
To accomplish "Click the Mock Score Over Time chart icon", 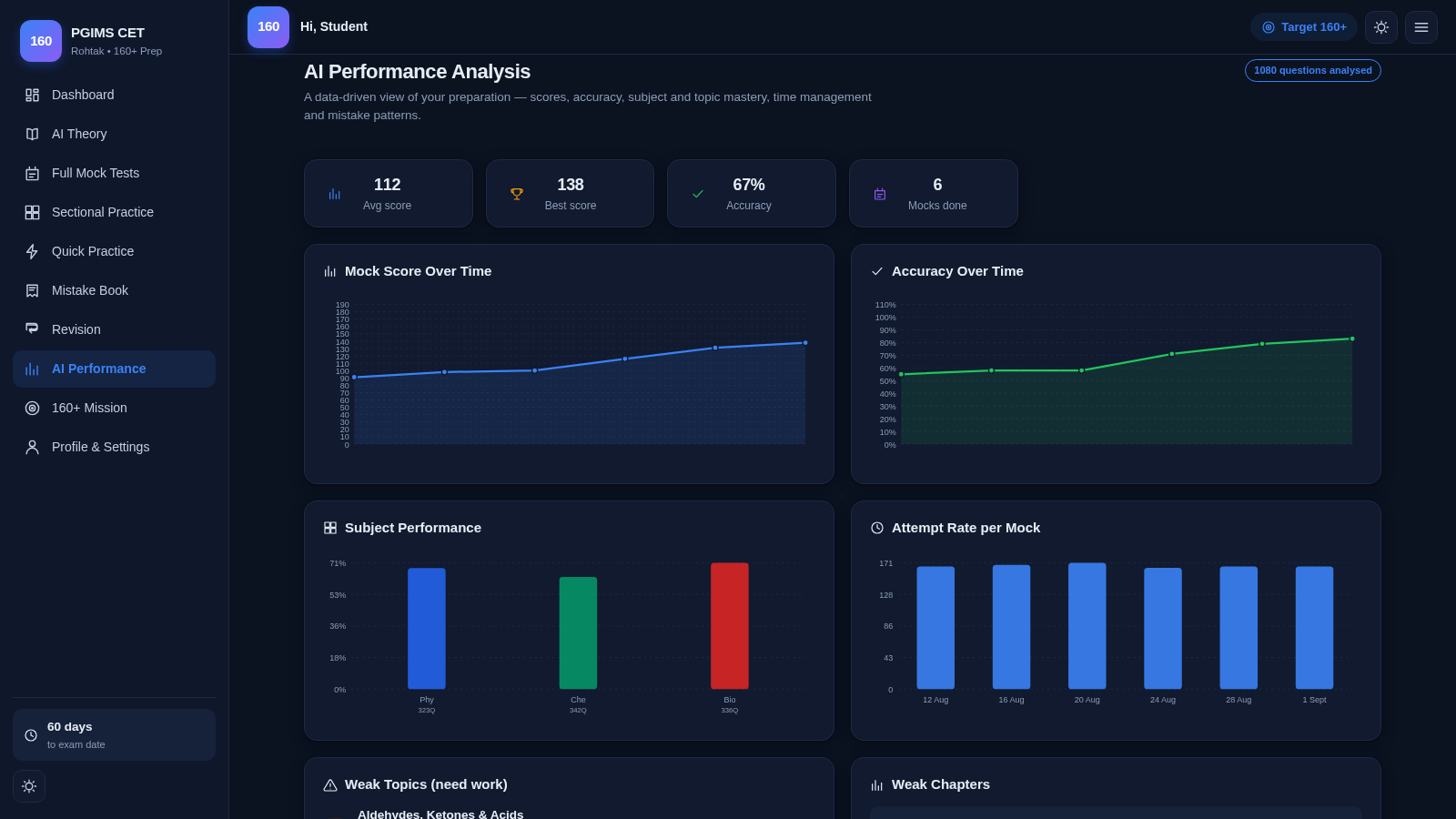I will 330,271.
